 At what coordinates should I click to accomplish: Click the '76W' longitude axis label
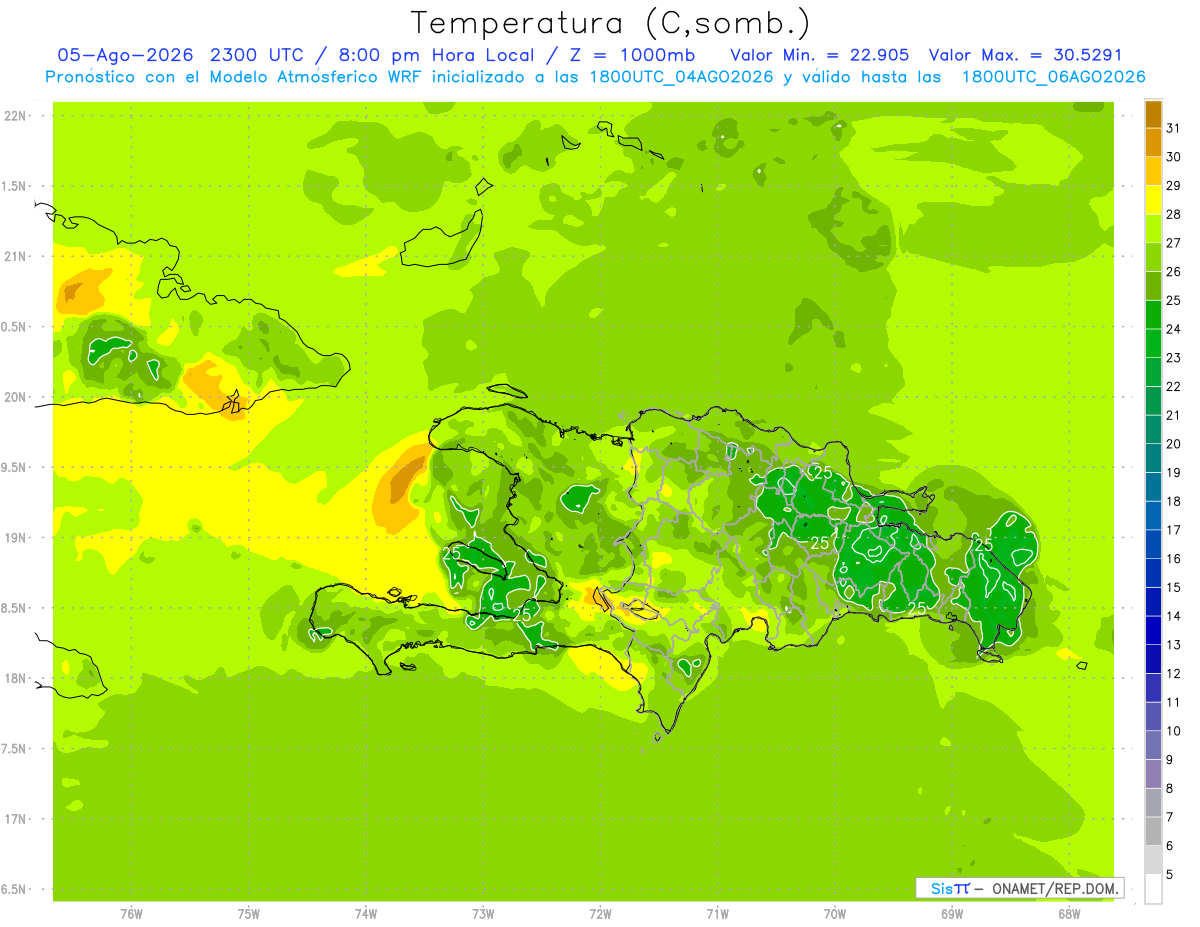(131, 914)
